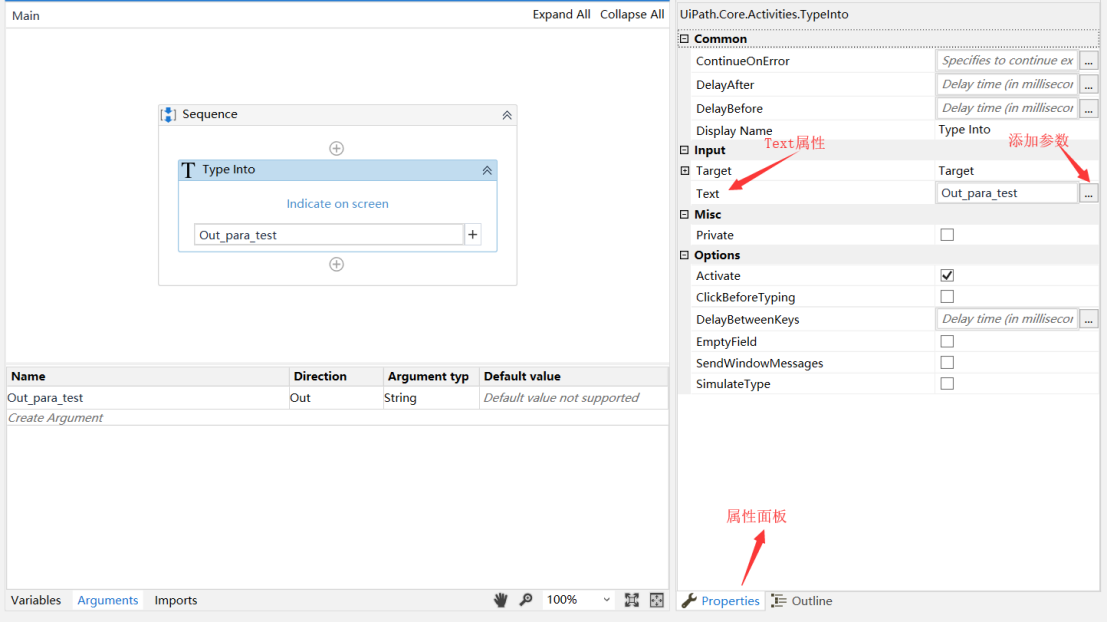Click Display Name value Type Into

pos(964,130)
